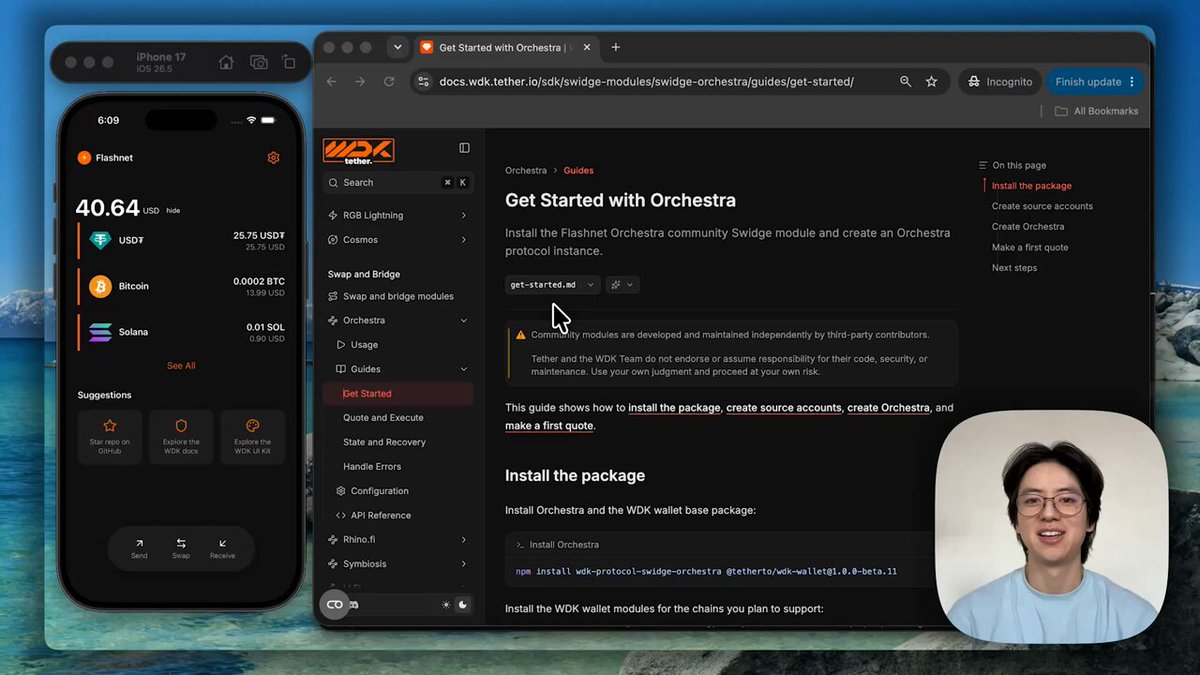Select the USDT Tether coin icon
This screenshot has width=1200, height=675.
[100, 240]
